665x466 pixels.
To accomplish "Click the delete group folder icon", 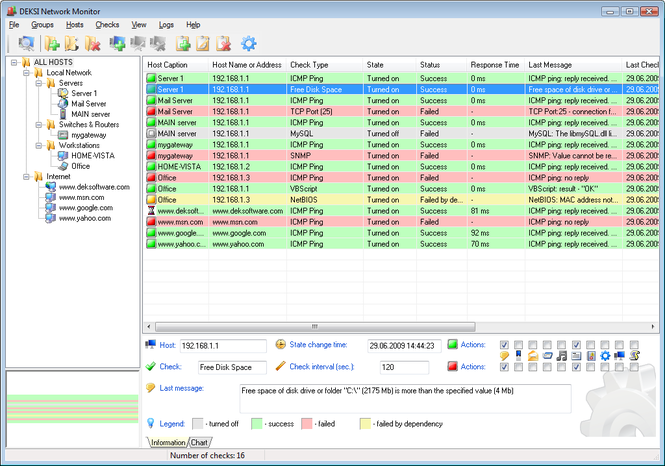I will [92, 43].
